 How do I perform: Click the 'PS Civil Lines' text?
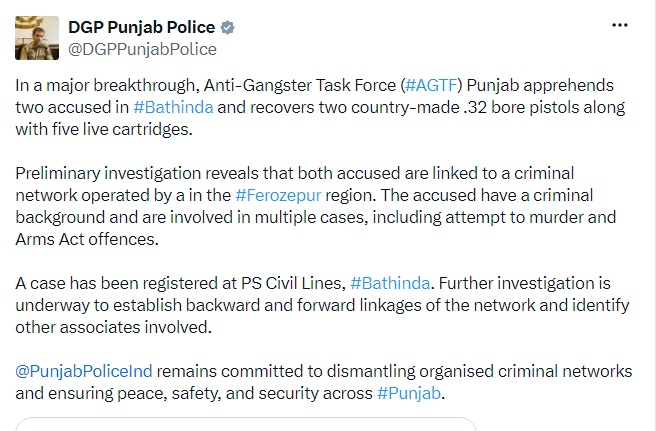point(292,283)
